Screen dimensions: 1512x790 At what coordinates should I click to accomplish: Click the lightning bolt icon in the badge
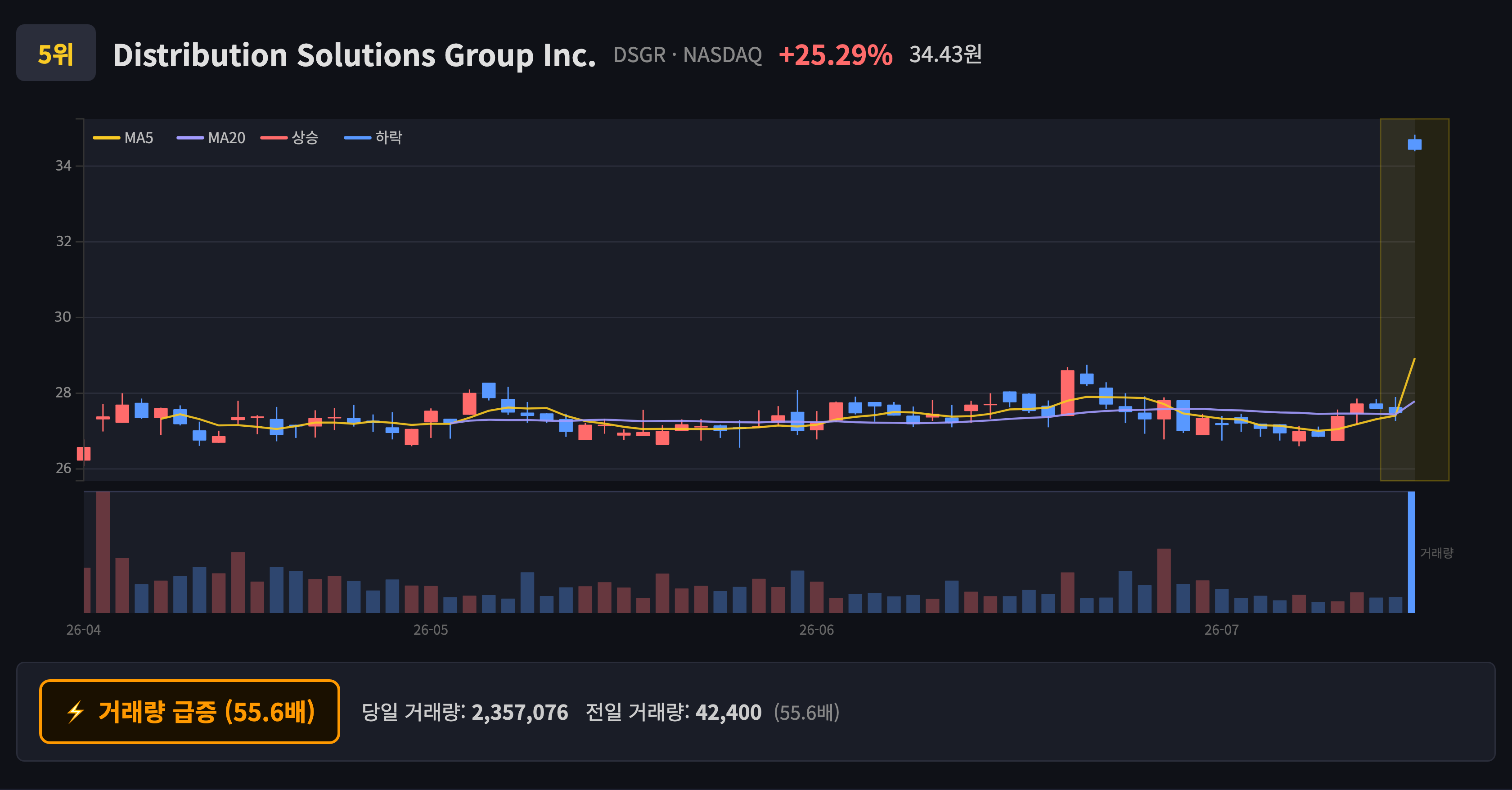click(x=76, y=713)
